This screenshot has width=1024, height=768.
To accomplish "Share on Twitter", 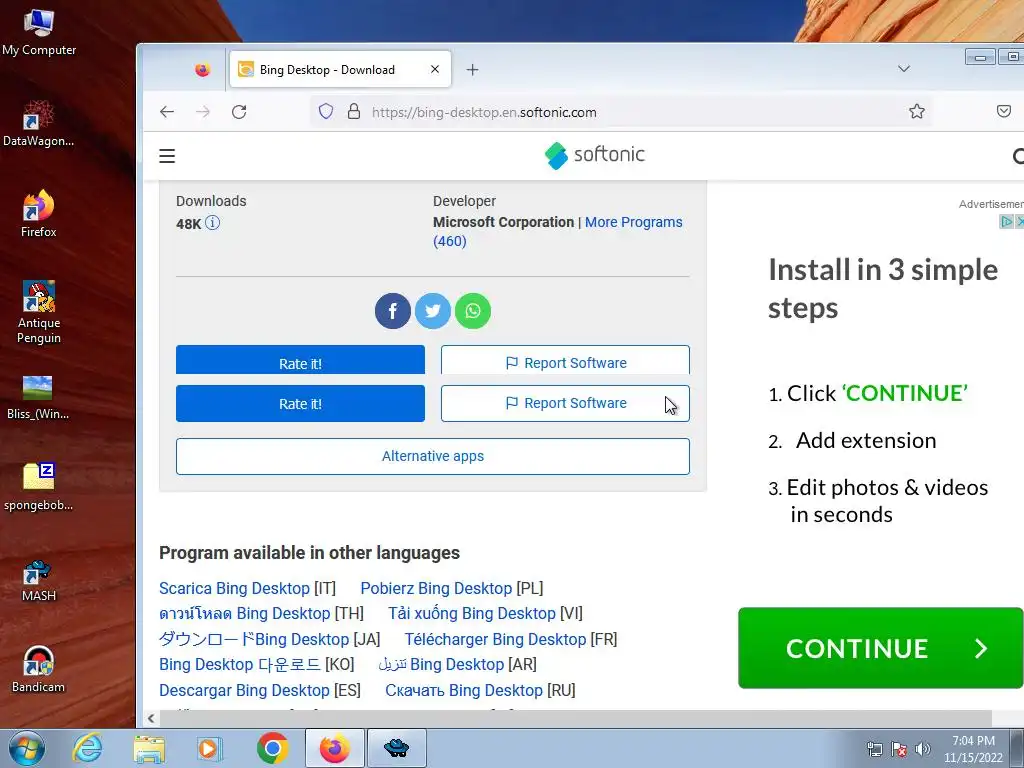I will (x=432, y=311).
